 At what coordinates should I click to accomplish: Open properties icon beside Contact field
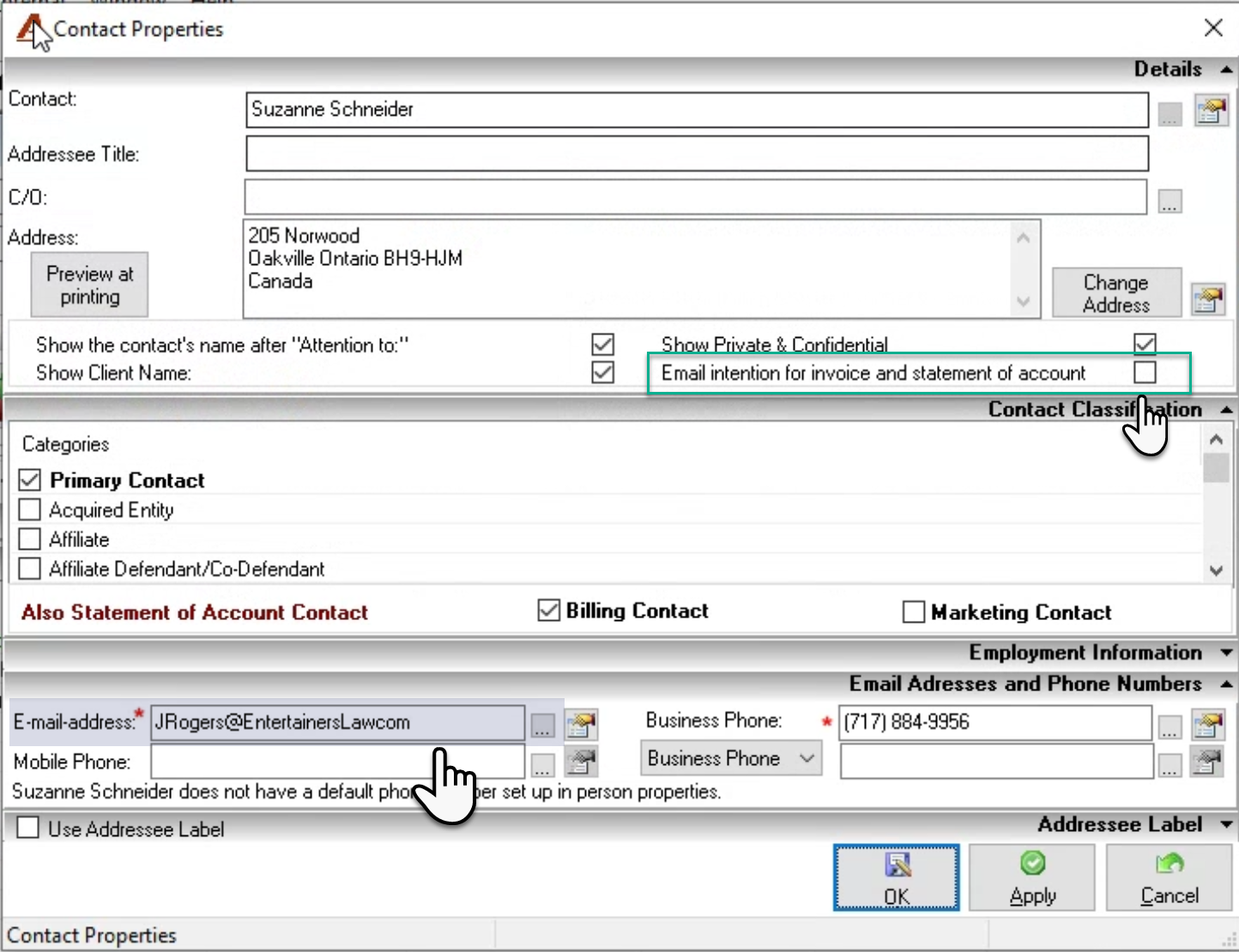coord(1211,111)
